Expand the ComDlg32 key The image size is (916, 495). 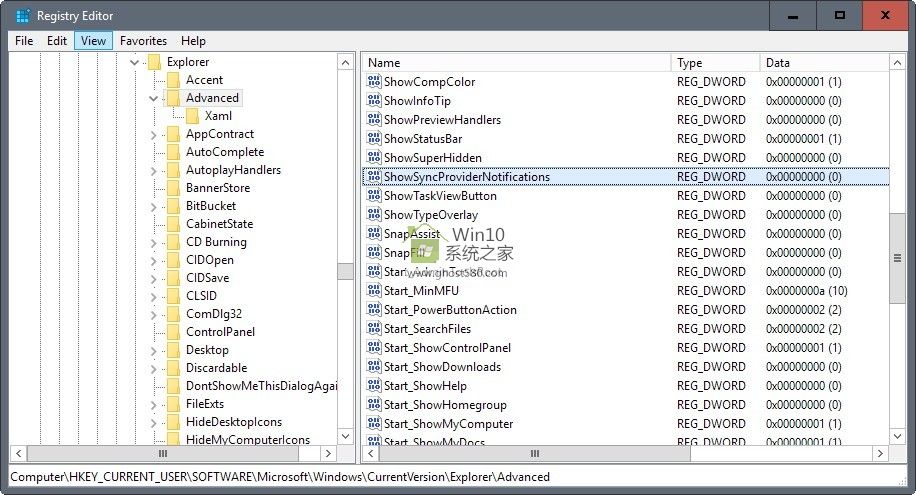point(154,314)
